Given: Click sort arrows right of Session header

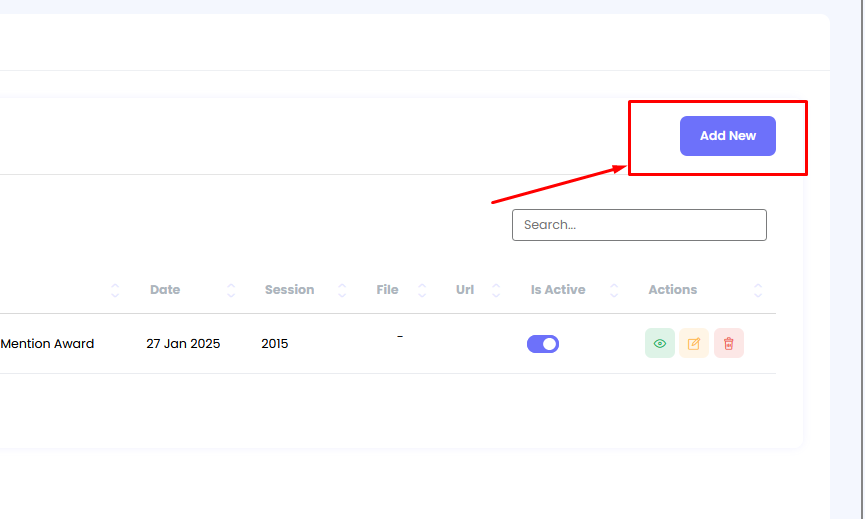Looking at the screenshot, I should (x=343, y=290).
